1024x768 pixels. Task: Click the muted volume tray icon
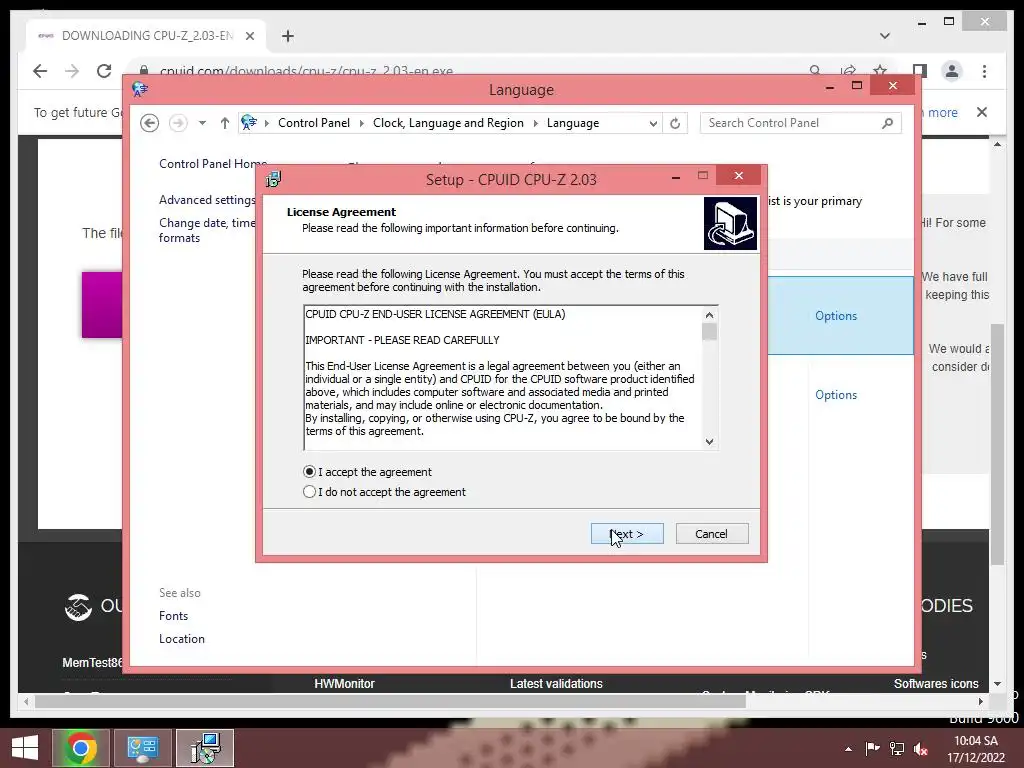click(x=921, y=749)
